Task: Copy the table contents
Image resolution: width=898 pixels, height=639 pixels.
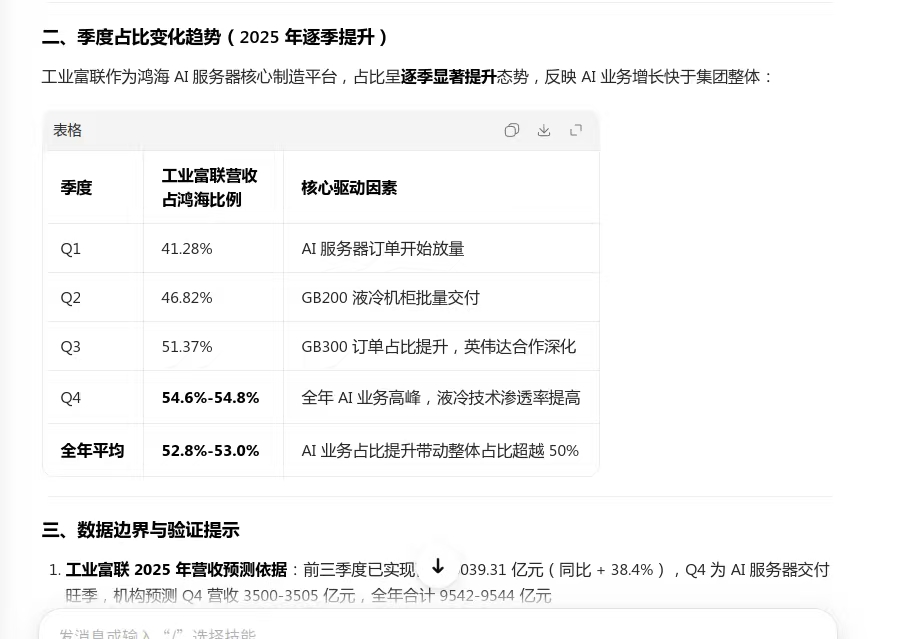Action: [x=512, y=130]
